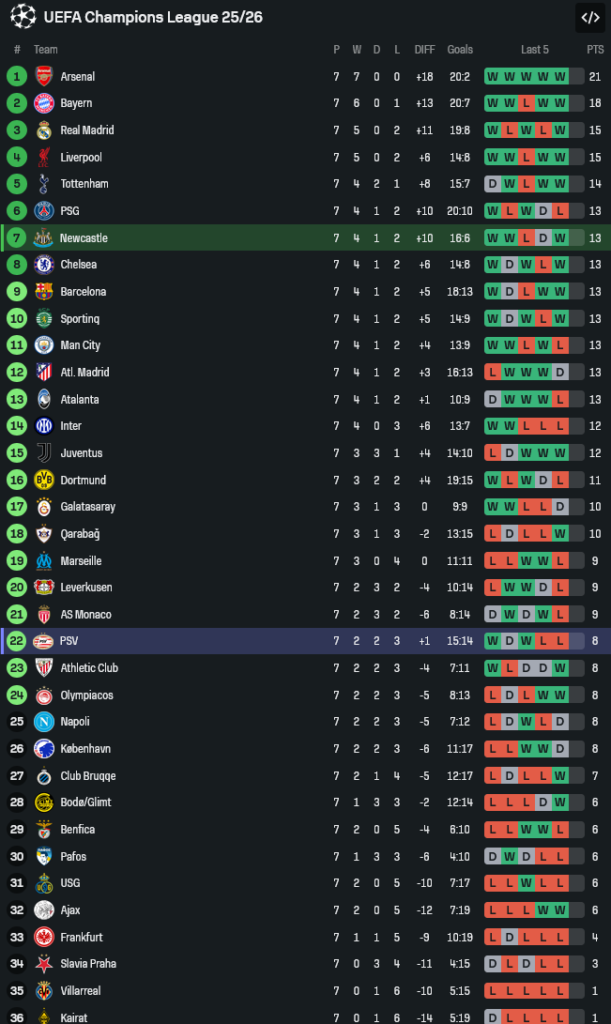Click the embed code icon button
The image size is (611, 1024).
pos(589,17)
